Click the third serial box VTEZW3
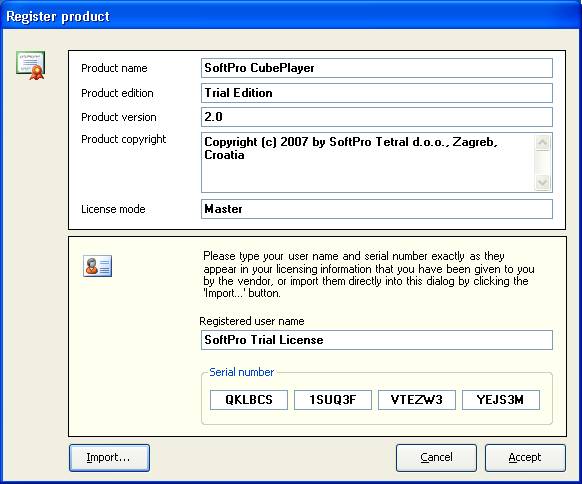Screen dimensions: 582x484 click(416, 400)
